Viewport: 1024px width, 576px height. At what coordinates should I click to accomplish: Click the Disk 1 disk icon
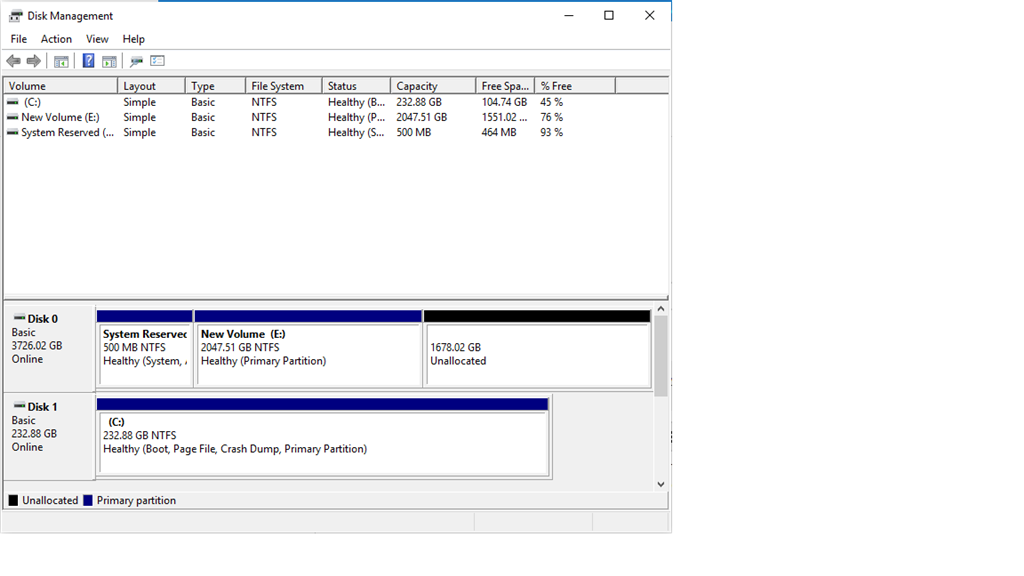pyautogui.click(x=20, y=406)
